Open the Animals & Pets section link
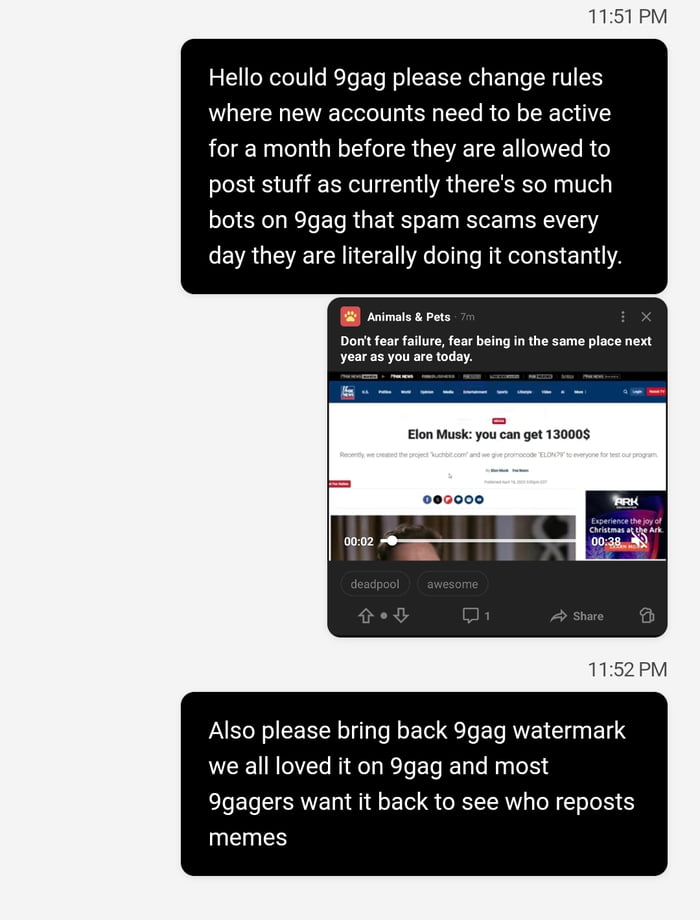This screenshot has width=700, height=920. (x=408, y=317)
